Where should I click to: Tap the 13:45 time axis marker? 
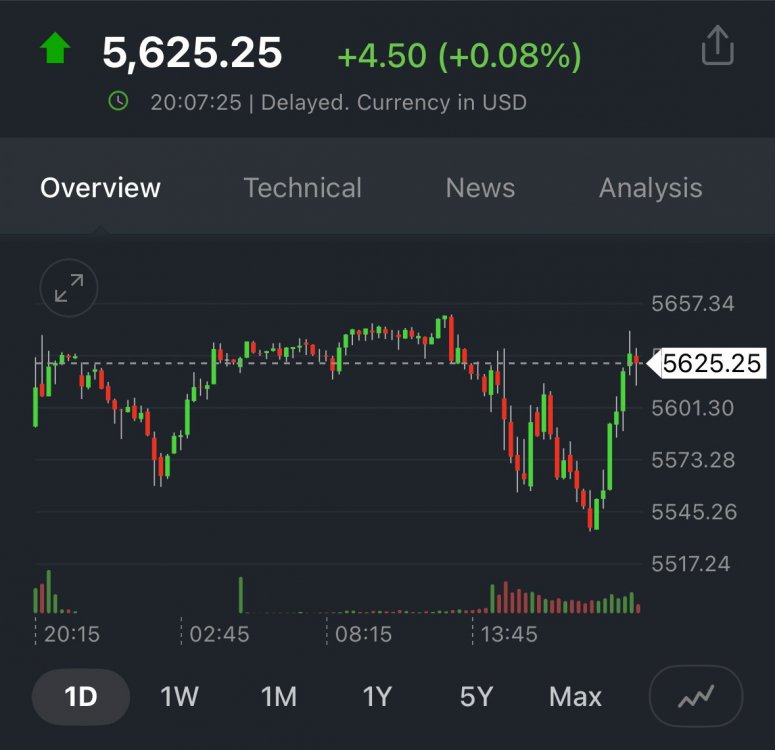click(x=509, y=634)
